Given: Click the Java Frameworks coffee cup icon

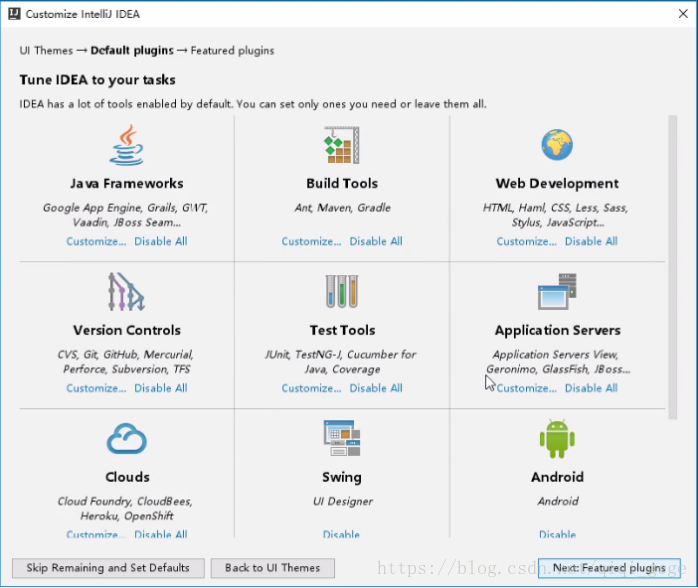Looking at the screenshot, I should pyautogui.click(x=127, y=146).
